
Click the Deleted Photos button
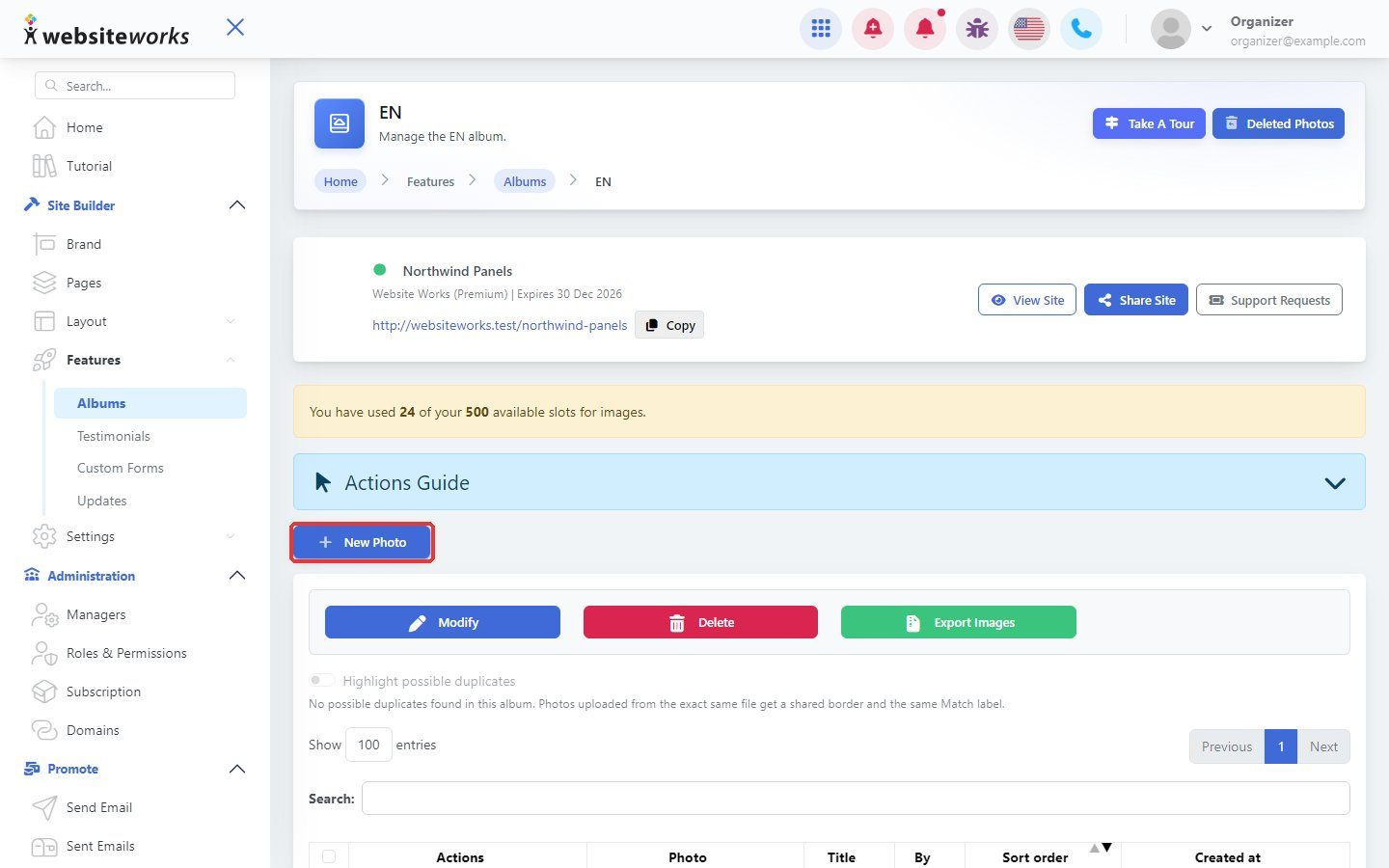pos(1278,123)
